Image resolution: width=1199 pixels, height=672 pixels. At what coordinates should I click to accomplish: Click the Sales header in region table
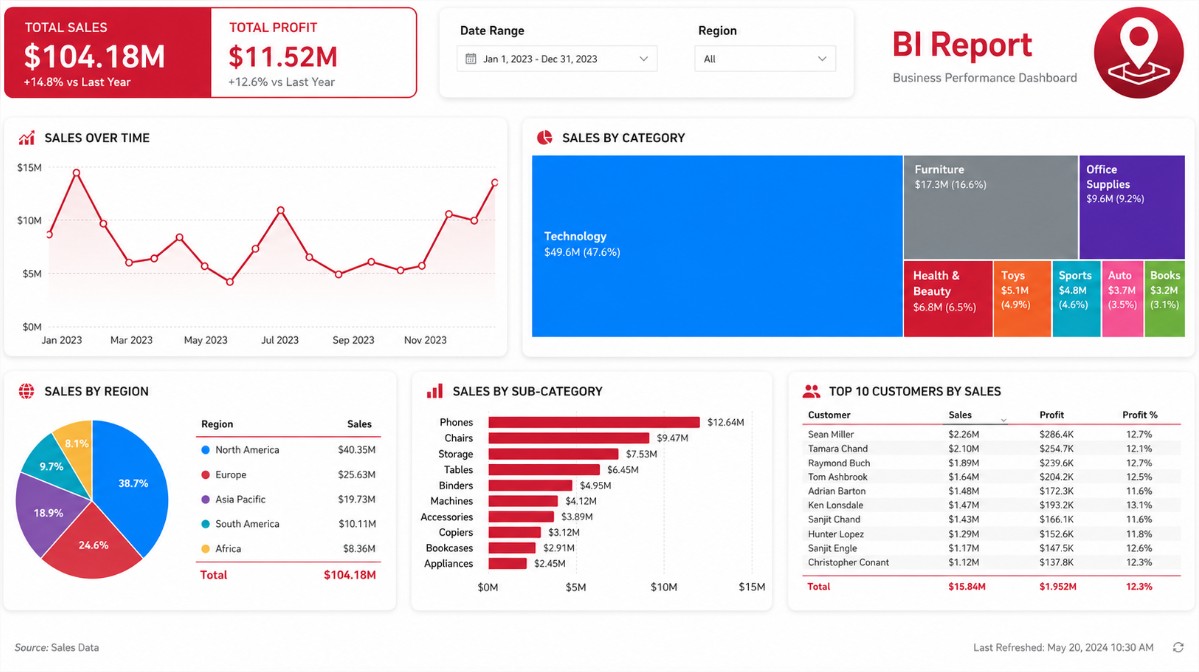pos(359,424)
